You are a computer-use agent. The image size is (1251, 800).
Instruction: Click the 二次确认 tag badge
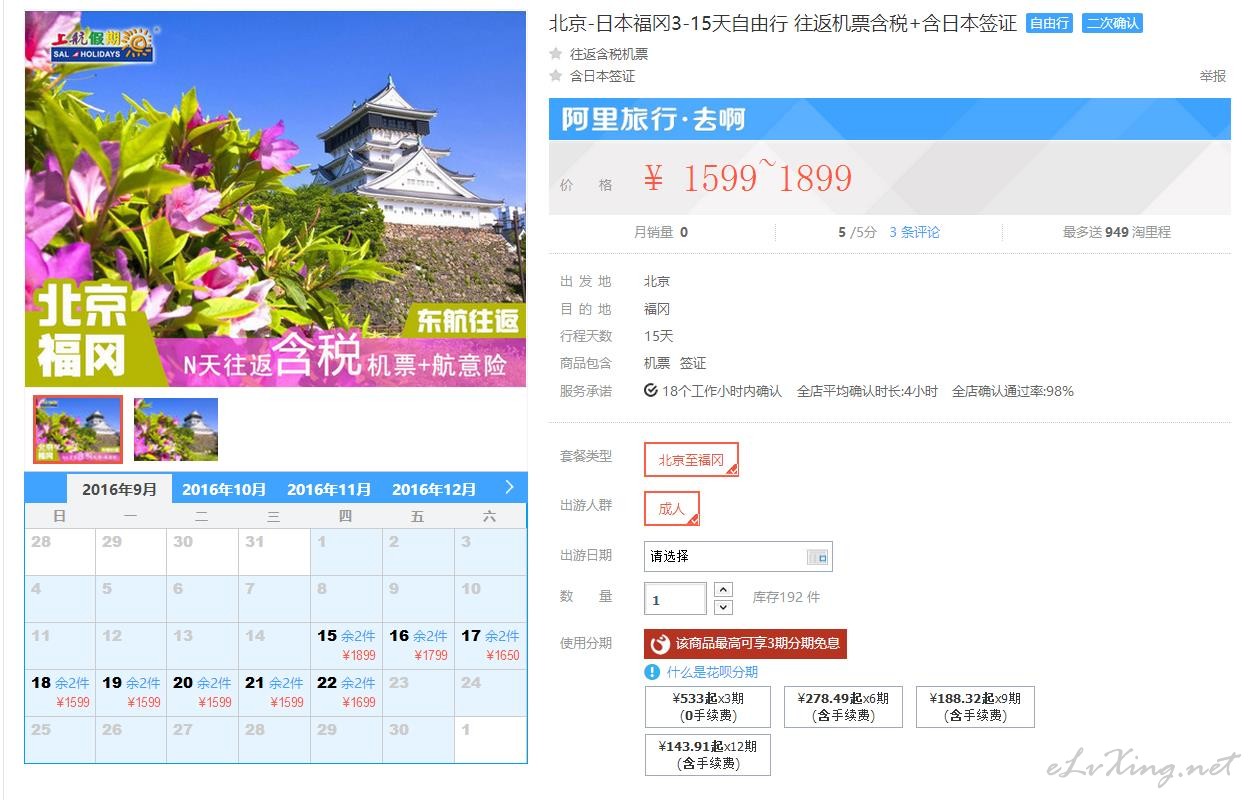coord(1112,23)
